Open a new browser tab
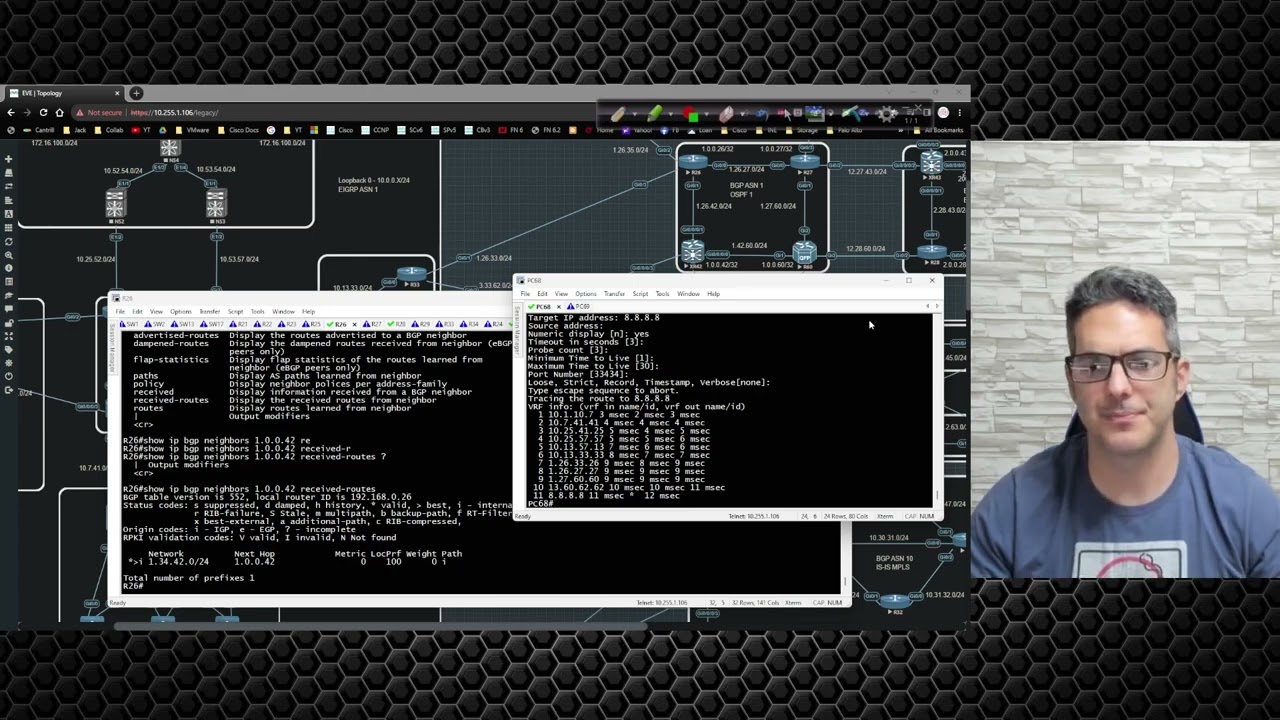This screenshot has width=1280, height=720. (x=136, y=93)
